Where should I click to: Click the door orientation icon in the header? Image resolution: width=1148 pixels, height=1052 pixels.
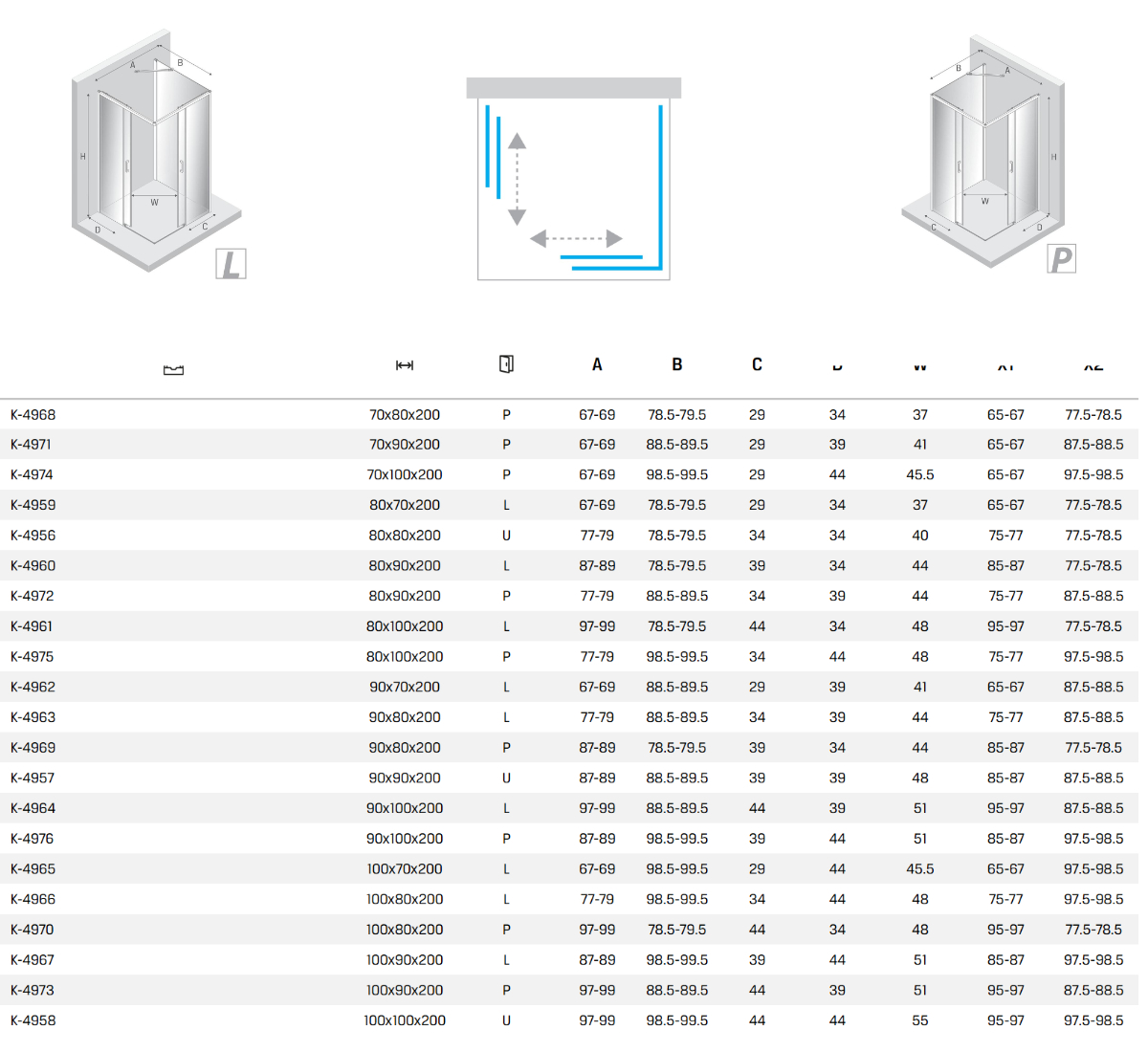[506, 364]
